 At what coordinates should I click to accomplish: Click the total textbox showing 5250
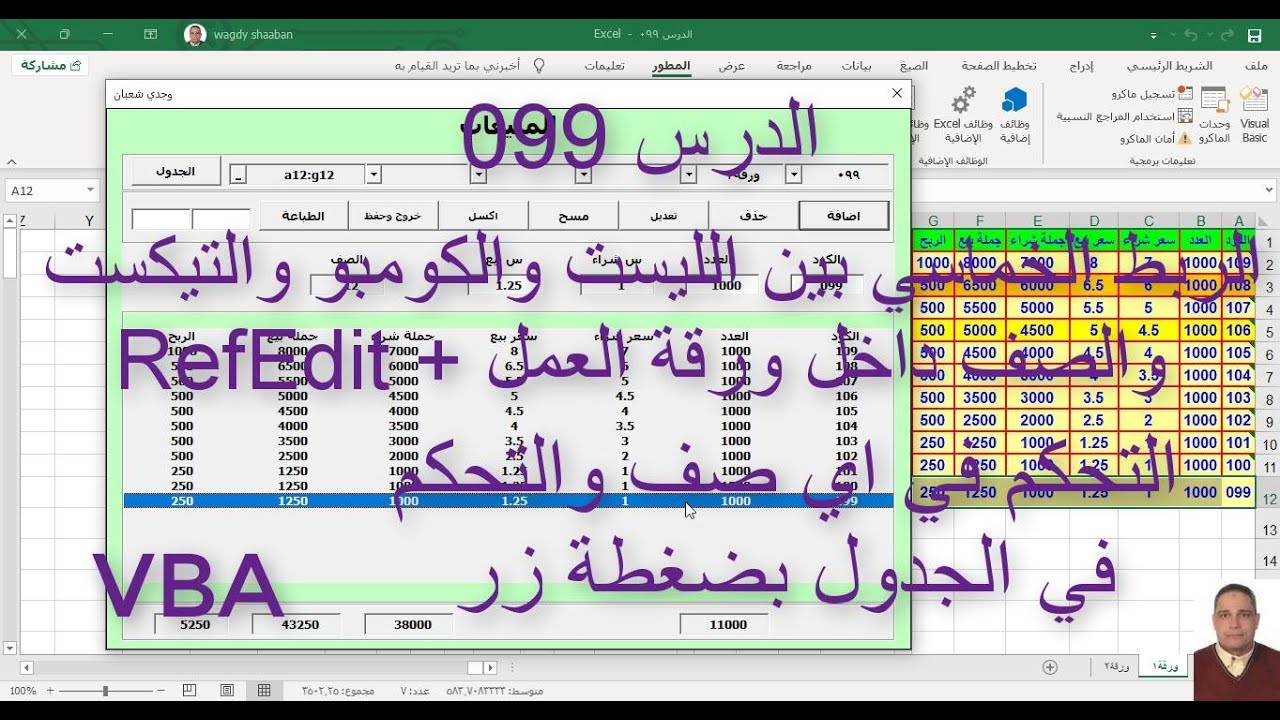(193, 624)
